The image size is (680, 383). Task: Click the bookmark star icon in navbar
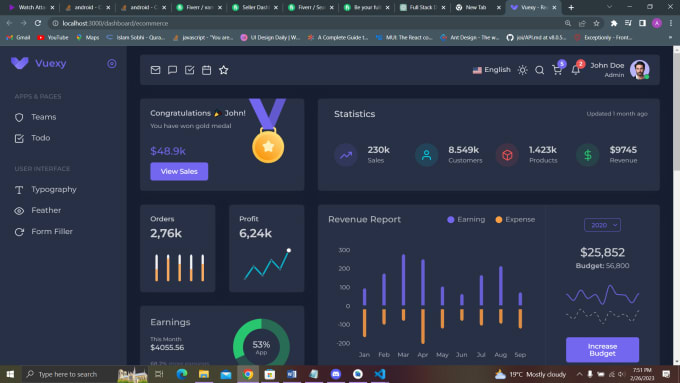223,70
